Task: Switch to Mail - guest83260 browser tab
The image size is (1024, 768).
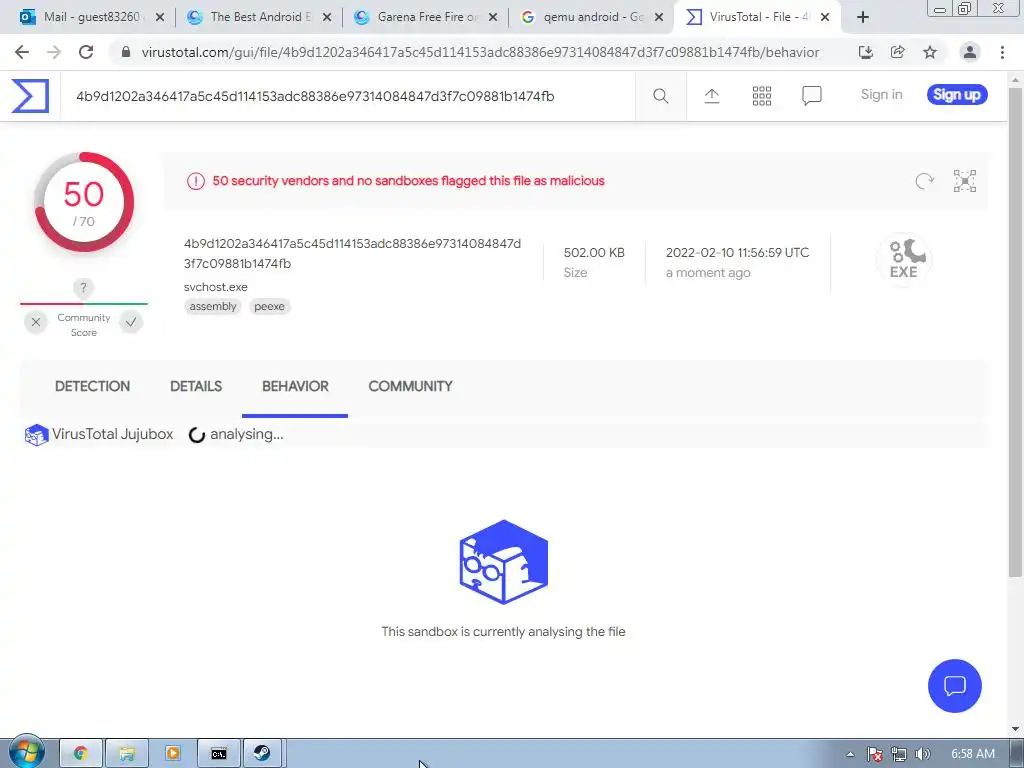Action: 91,17
